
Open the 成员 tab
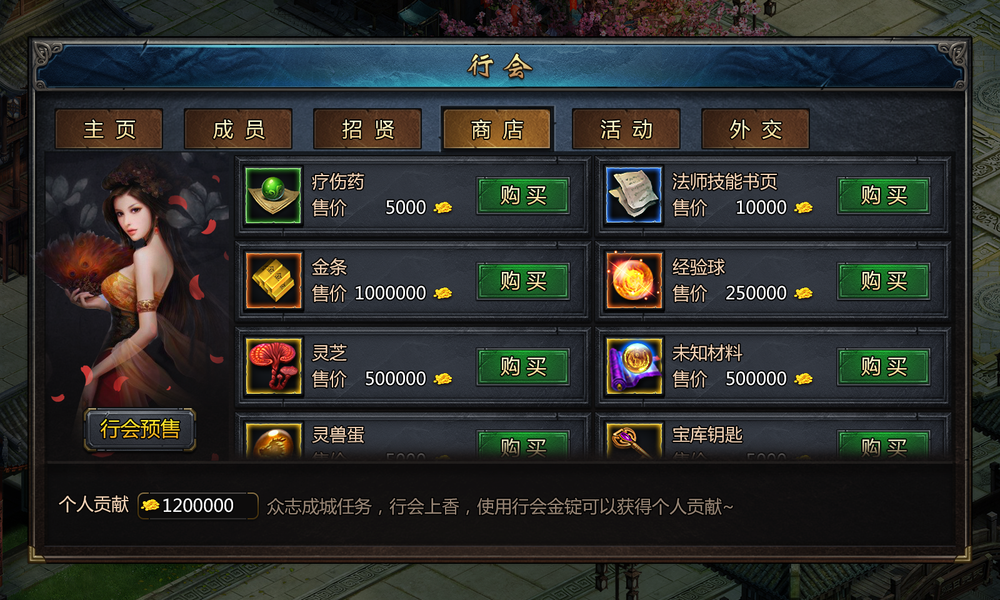tap(238, 129)
